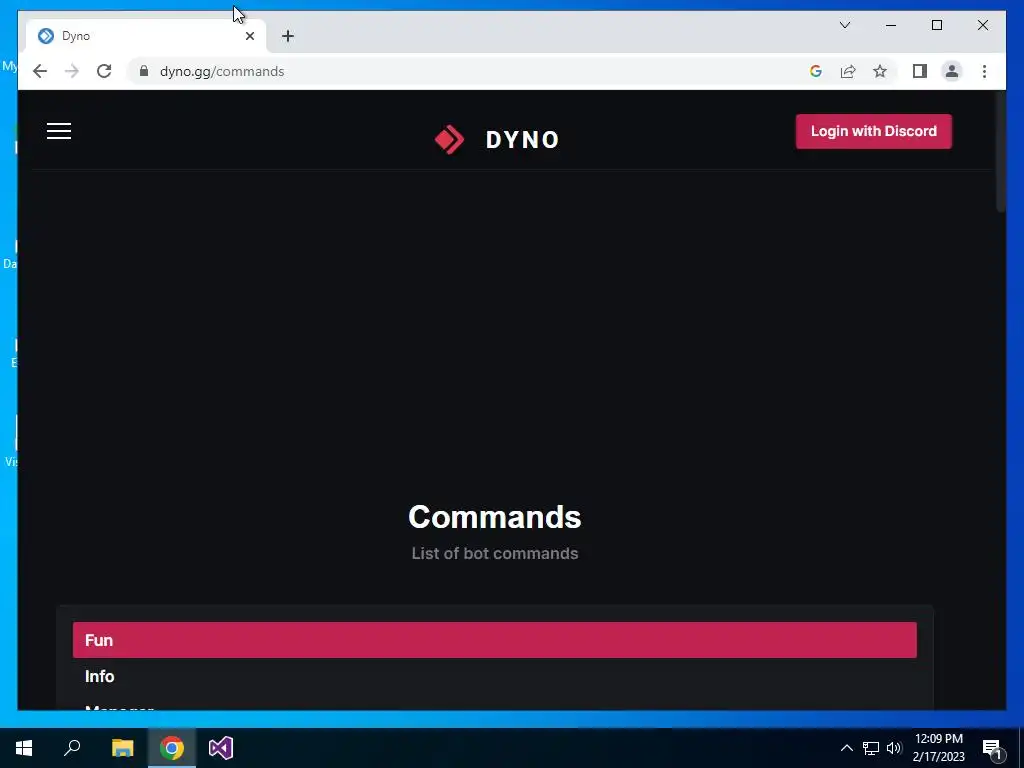
Task: Open File Explorer from the taskbar
Action: tap(122, 748)
